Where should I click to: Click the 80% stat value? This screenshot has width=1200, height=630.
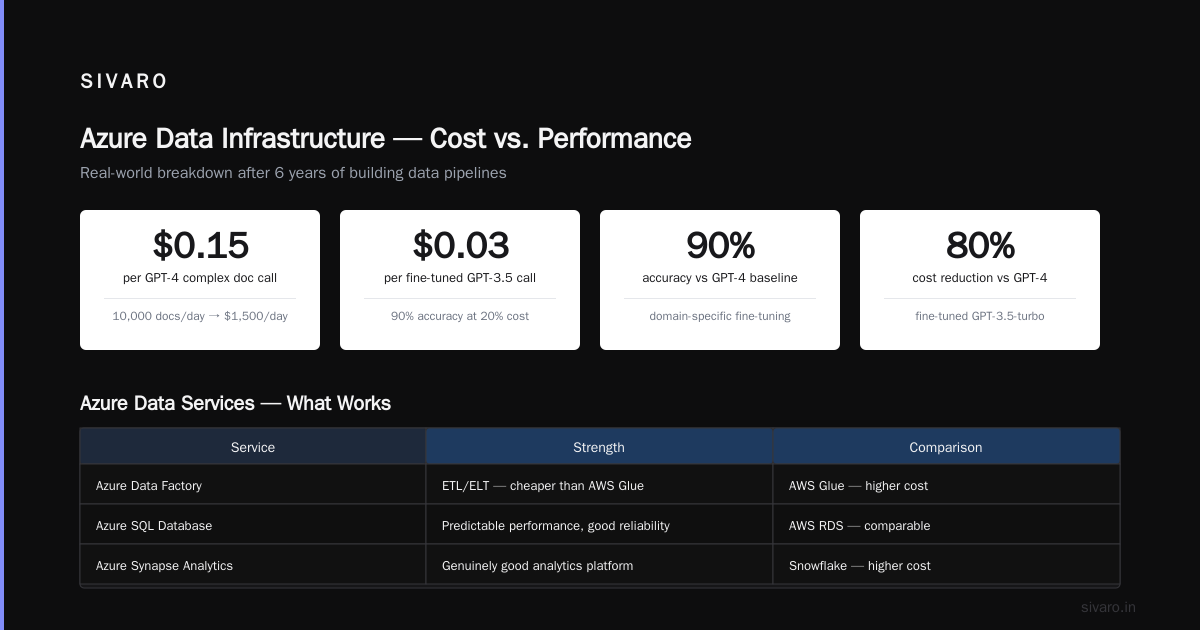[980, 245]
